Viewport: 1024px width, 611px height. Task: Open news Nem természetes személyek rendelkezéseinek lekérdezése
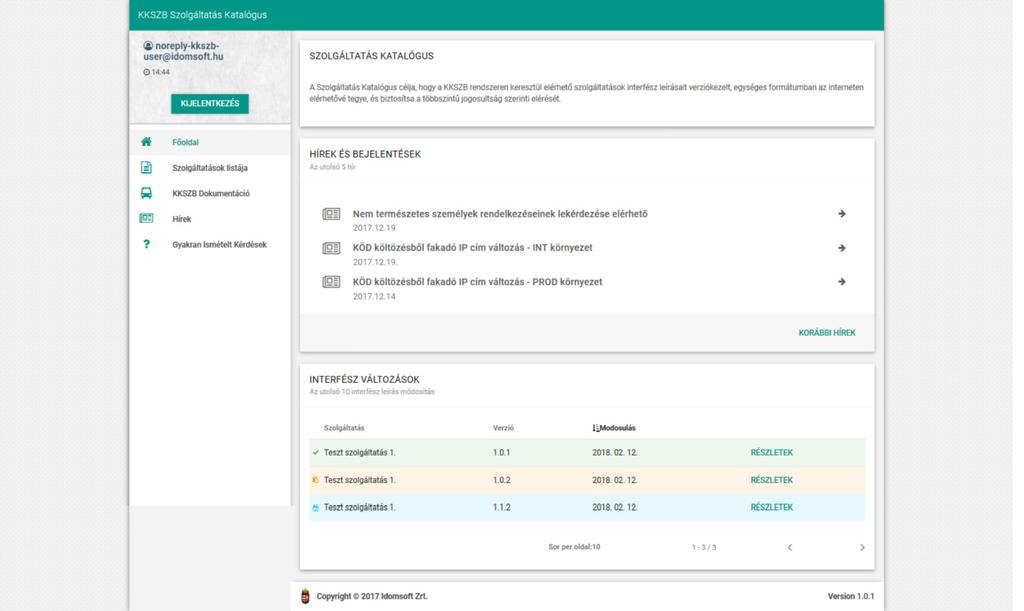500,213
